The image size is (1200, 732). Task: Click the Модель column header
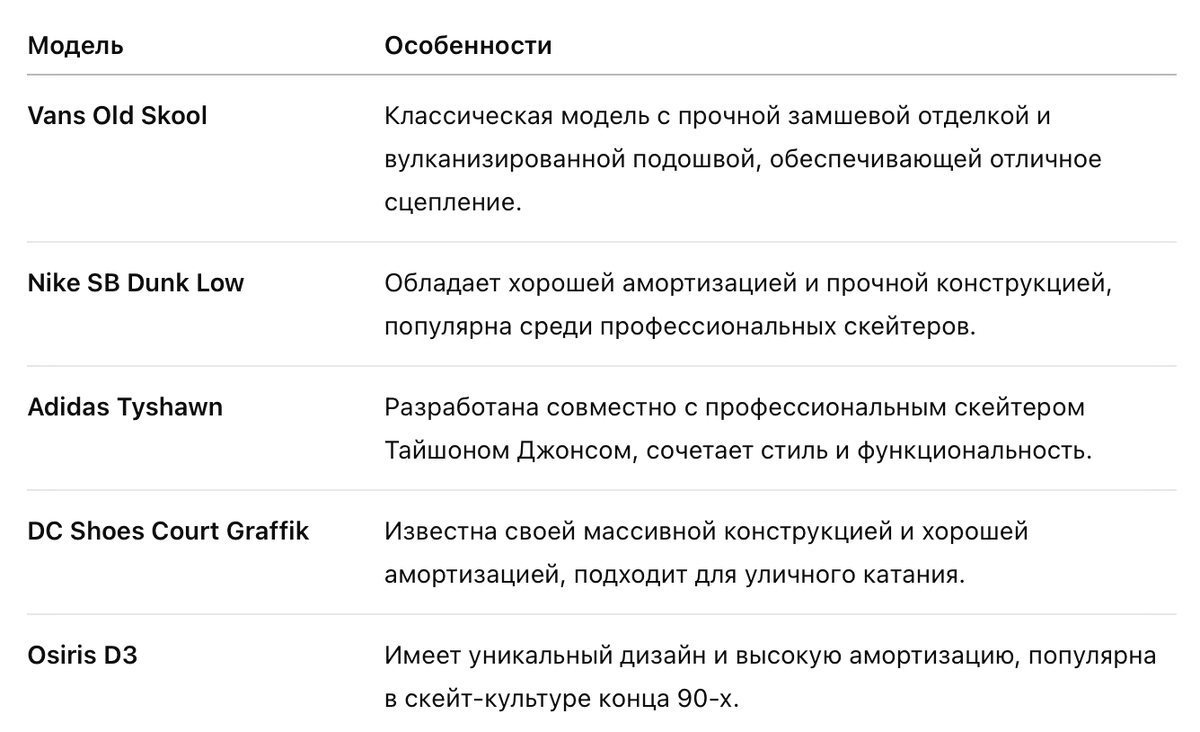coord(76,46)
